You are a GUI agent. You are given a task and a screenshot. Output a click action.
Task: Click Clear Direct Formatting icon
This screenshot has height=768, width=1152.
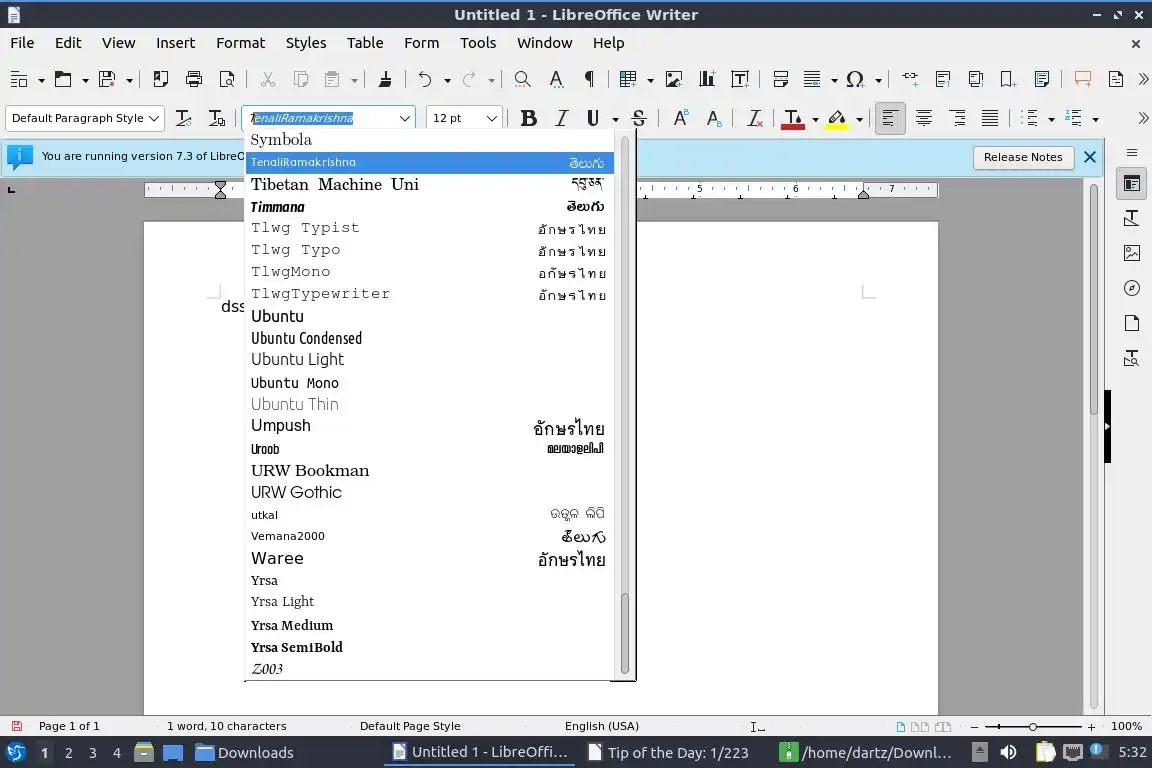coord(755,118)
